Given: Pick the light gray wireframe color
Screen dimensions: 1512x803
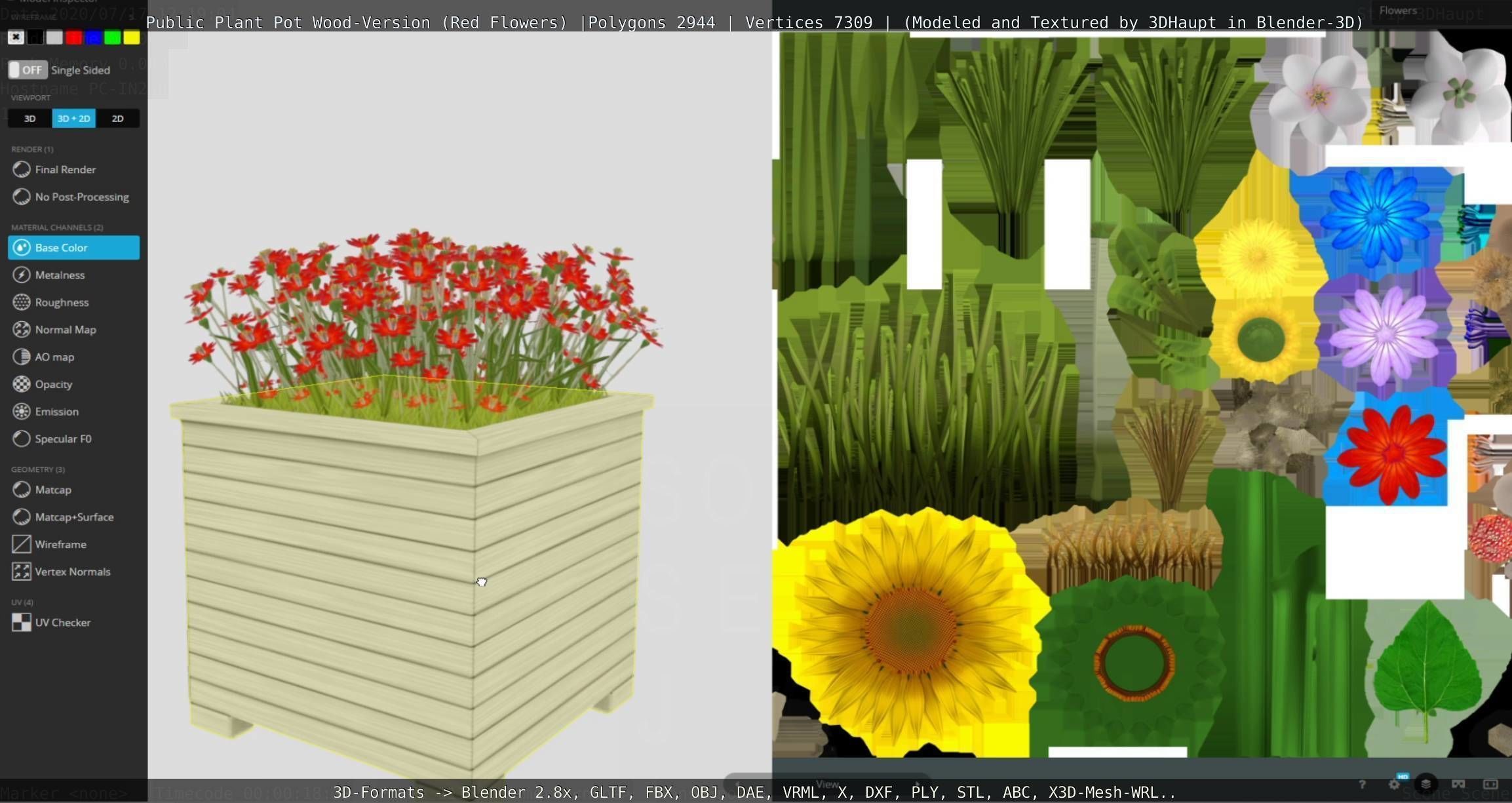Looking at the screenshot, I should [x=54, y=37].
